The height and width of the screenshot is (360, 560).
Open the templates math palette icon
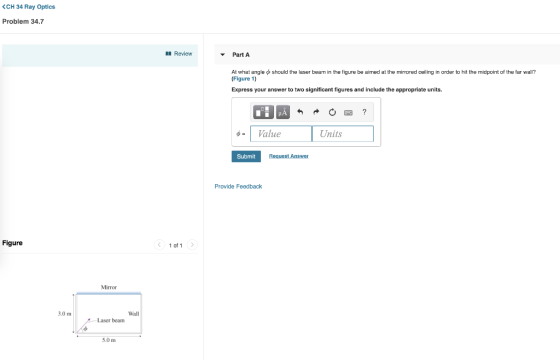(x=263, y=112)
